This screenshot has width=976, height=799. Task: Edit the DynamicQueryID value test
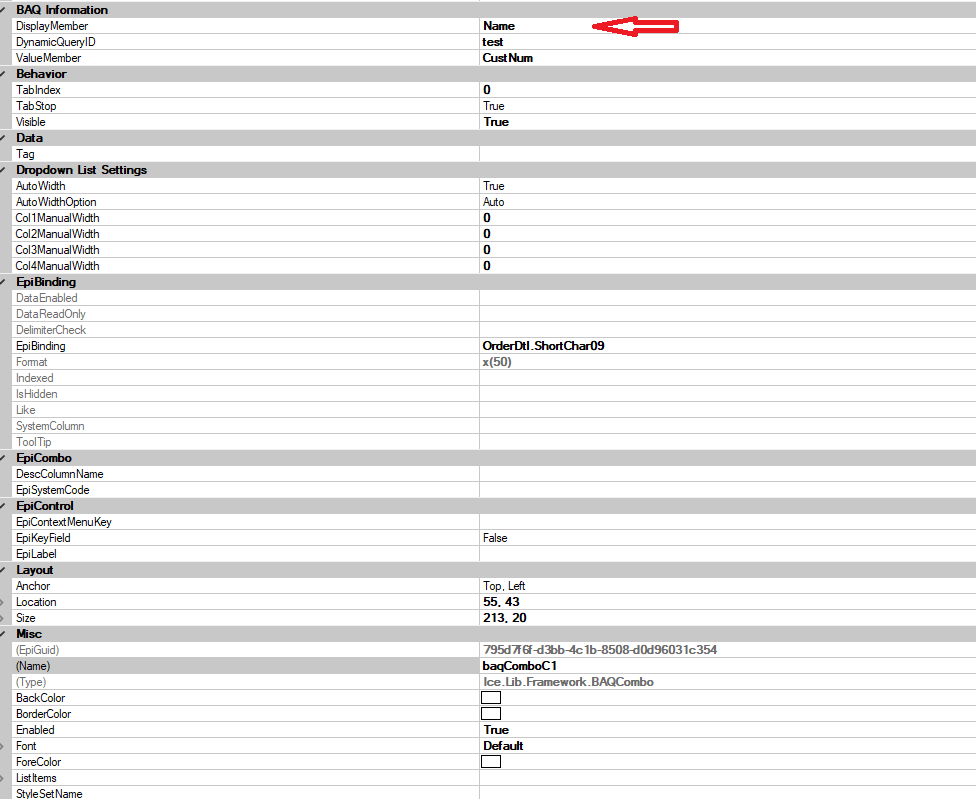493,42
